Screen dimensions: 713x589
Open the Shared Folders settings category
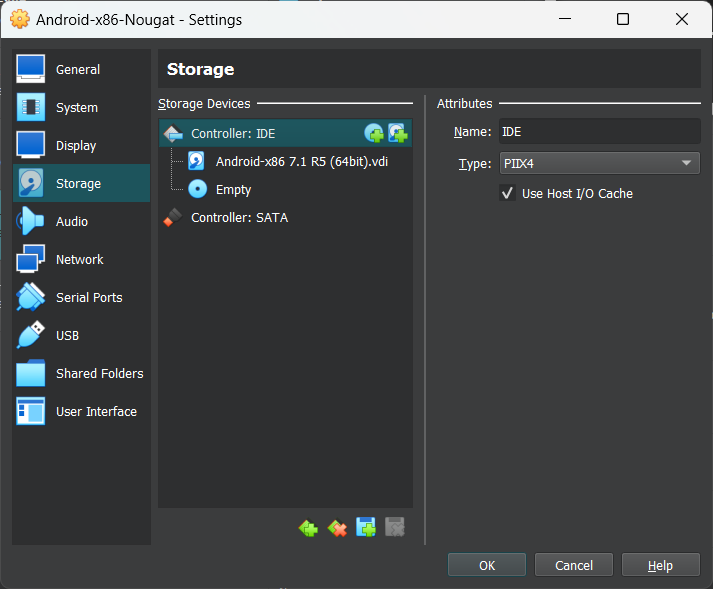point(81,373)
